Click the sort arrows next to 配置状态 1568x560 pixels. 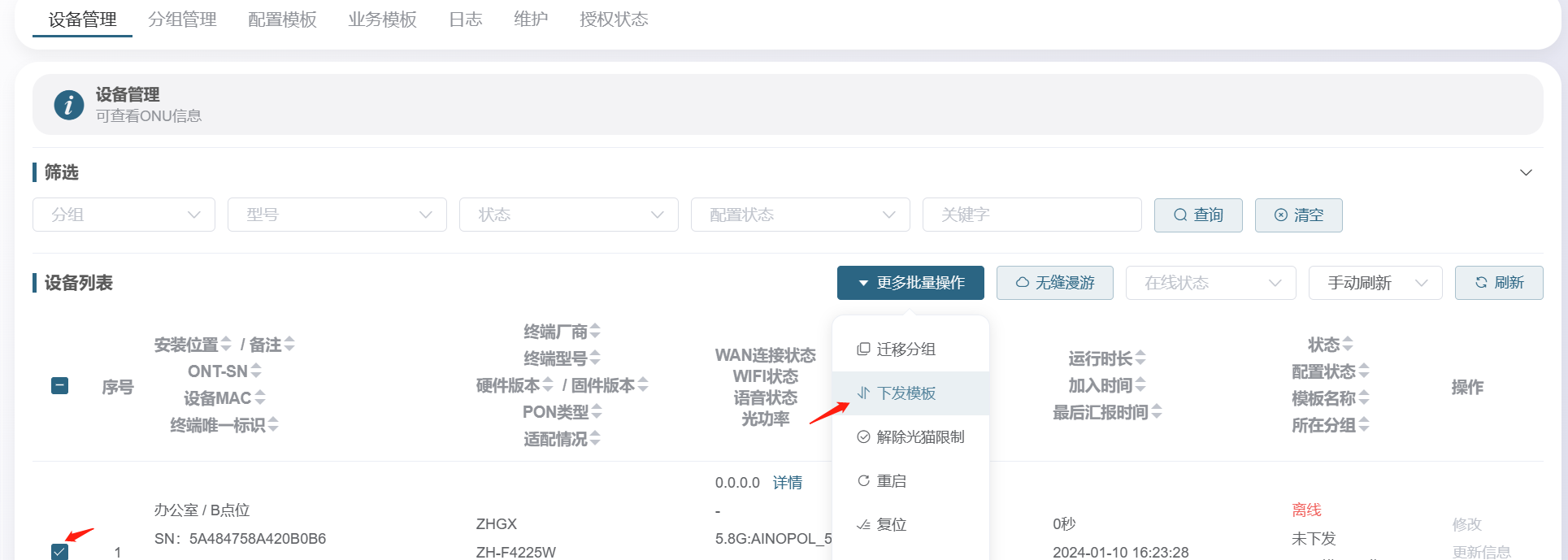[1364, 371]
